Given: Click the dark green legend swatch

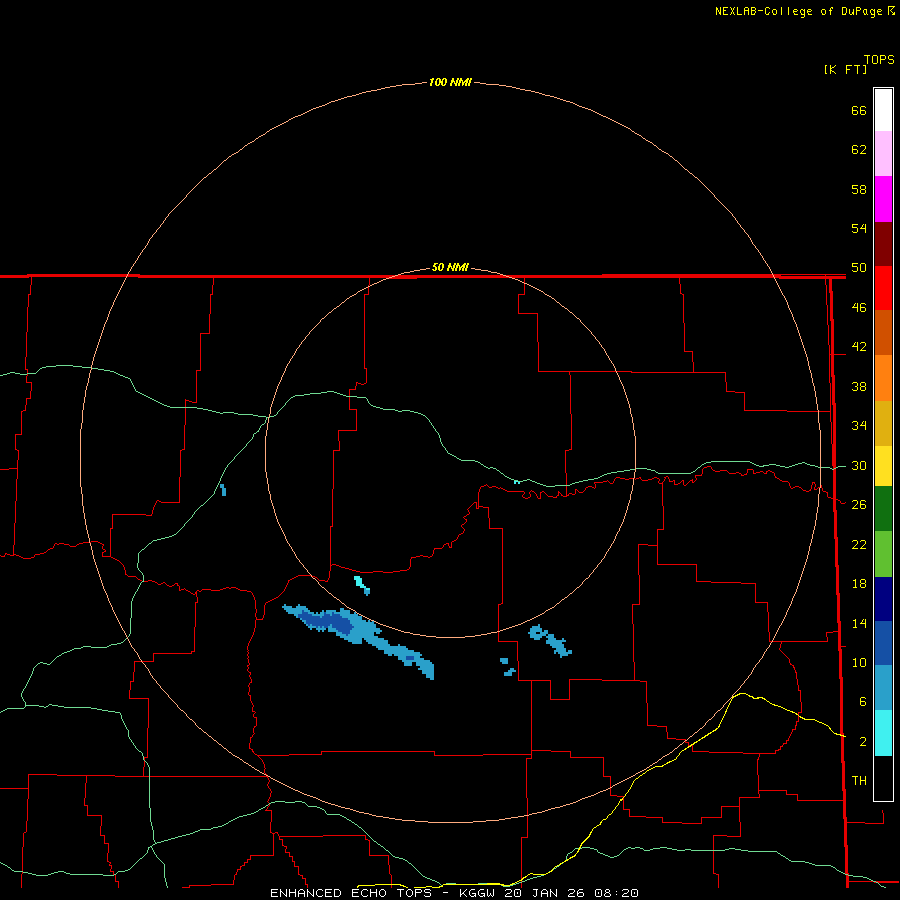Looking at the screenshot, I should tap(883, 509).
